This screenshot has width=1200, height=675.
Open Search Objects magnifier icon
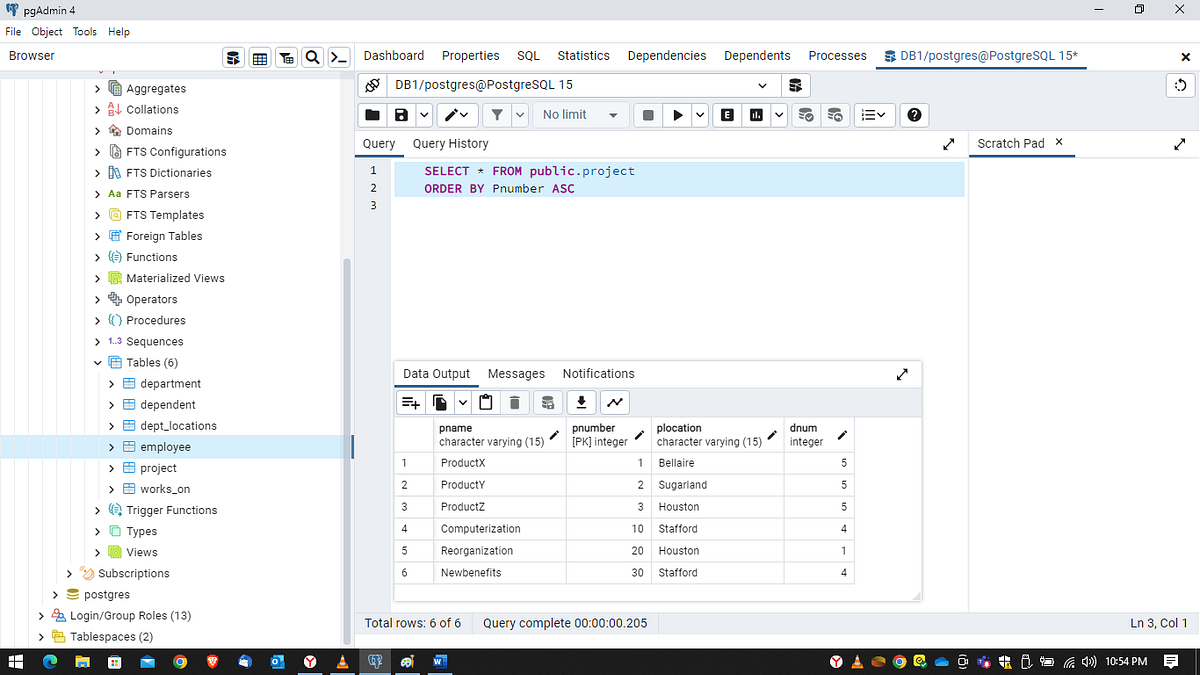pos(312,57)
